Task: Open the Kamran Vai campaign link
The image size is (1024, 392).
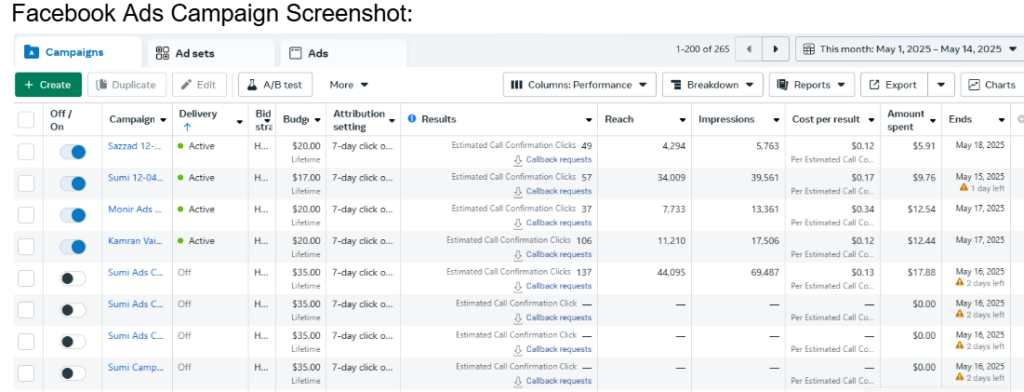Action: 135,241
